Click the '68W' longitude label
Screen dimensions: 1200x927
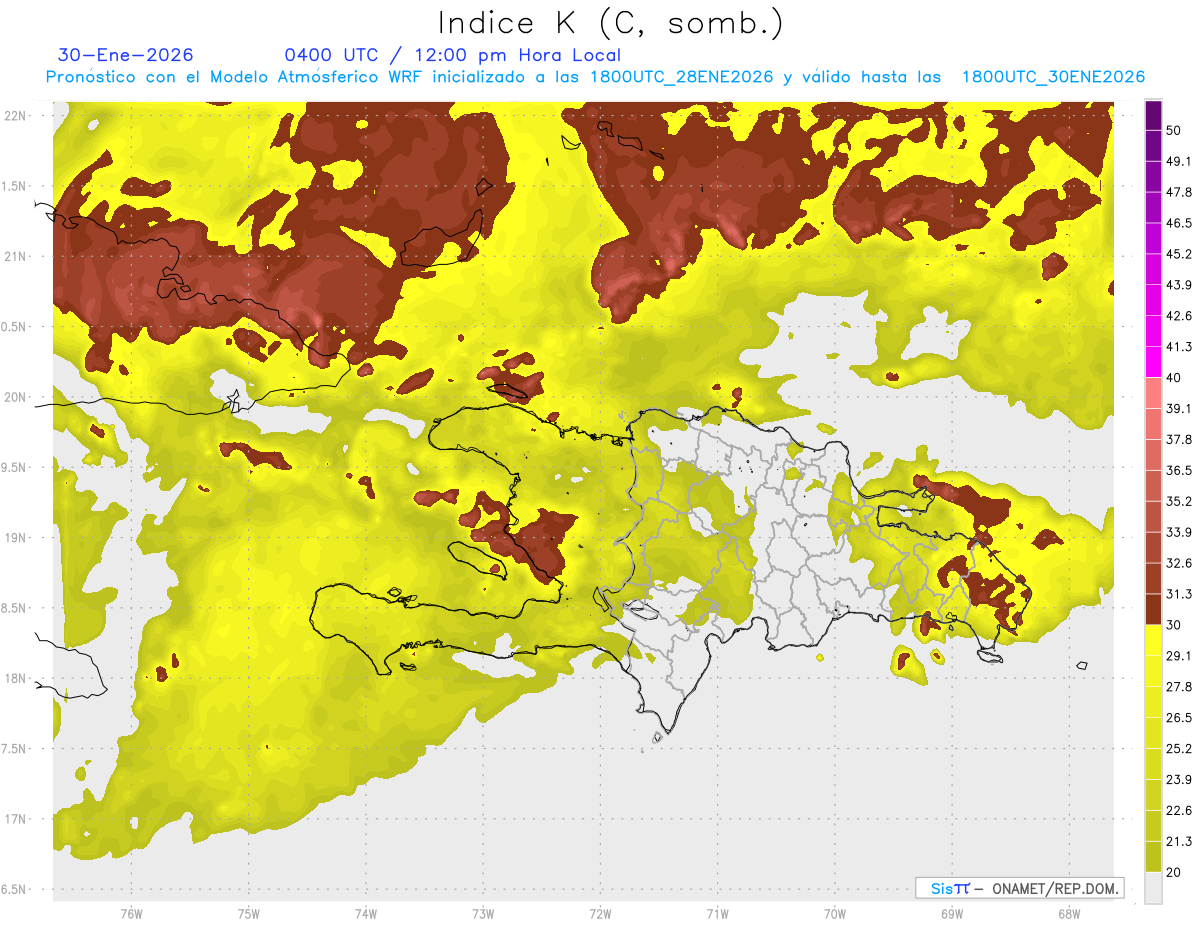click(x=1068, y=914)
